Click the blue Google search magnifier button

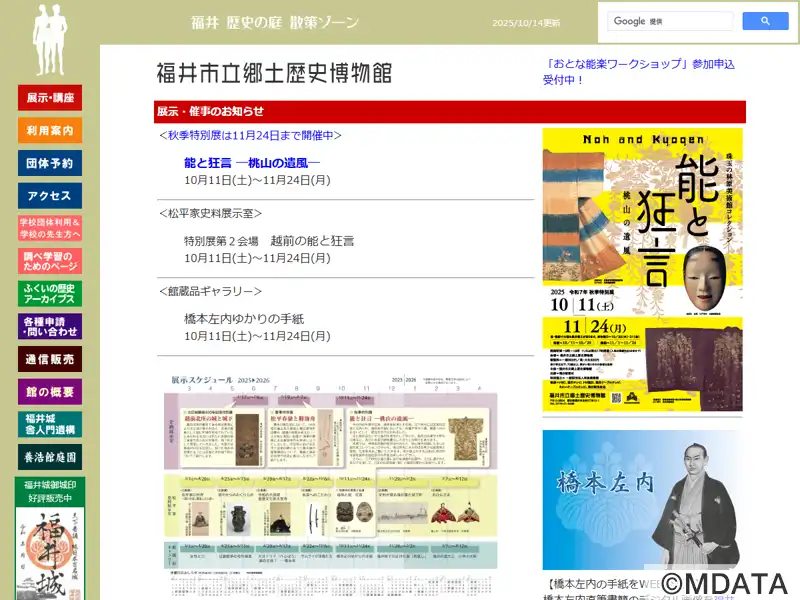765,21
